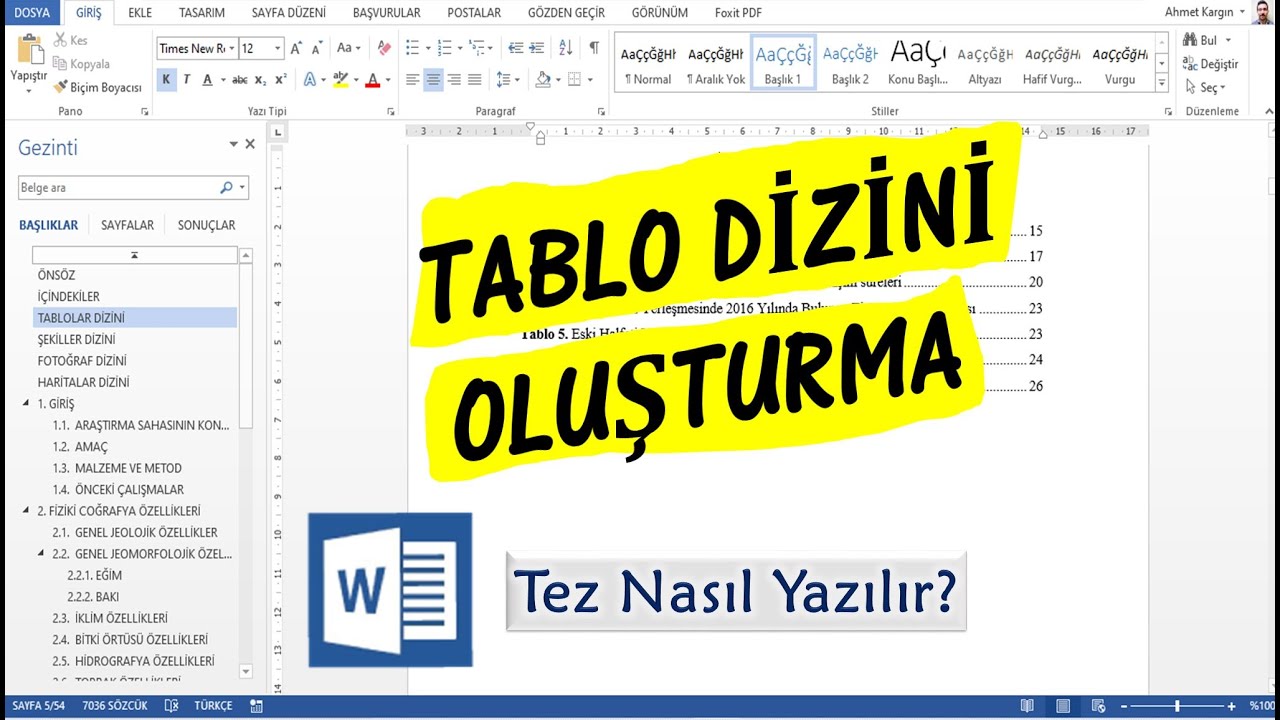This screenshot has width=1280, height=720.
Task: Click the Kes cut command
Action: 70,40
